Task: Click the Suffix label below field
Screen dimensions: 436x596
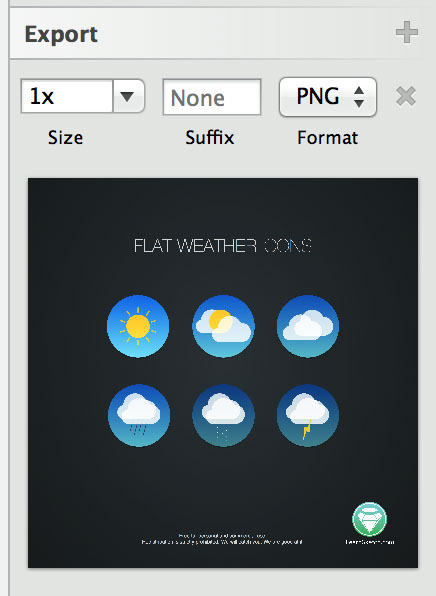Action: coord(210,137)
